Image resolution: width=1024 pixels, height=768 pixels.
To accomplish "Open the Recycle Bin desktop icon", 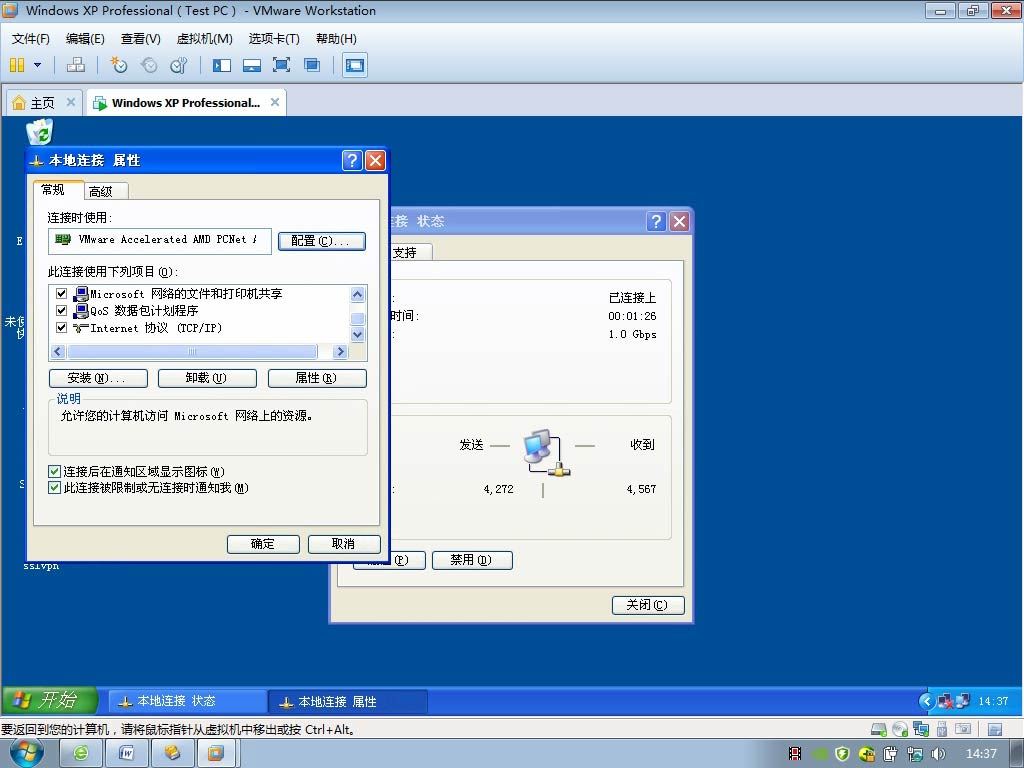I will (40, 131).
